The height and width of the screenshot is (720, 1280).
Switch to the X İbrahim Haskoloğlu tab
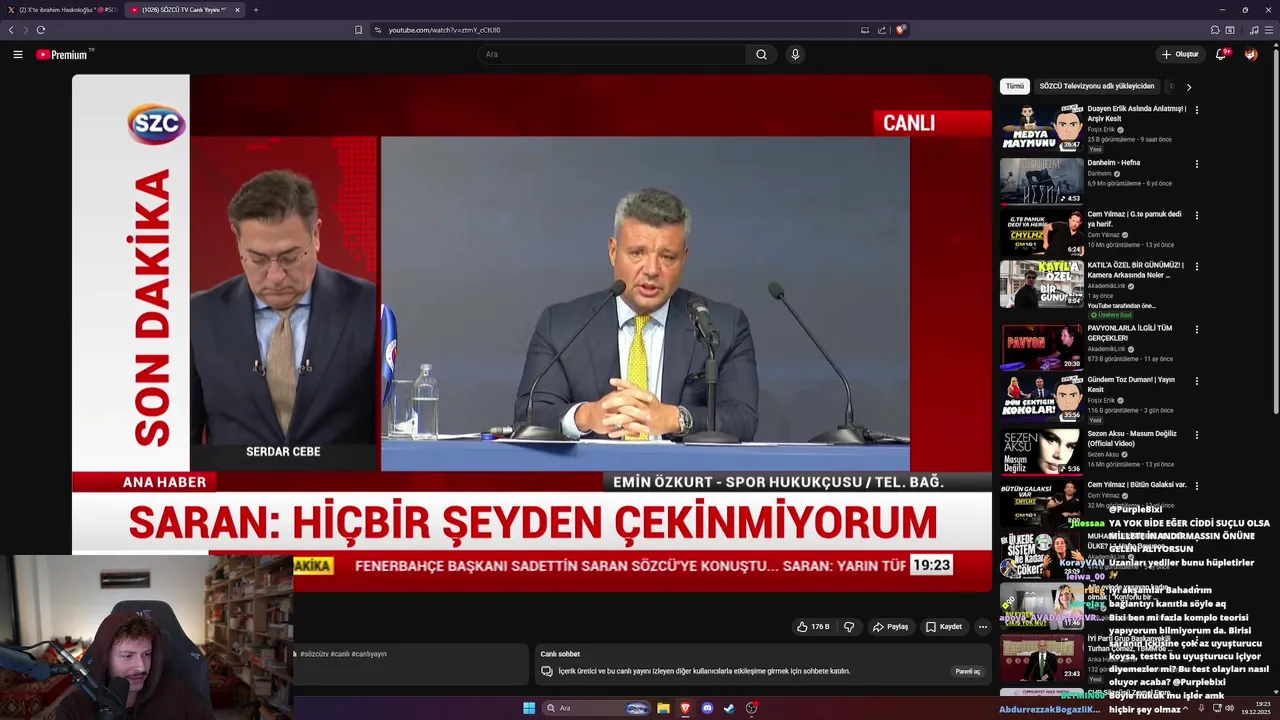[62, 10]
